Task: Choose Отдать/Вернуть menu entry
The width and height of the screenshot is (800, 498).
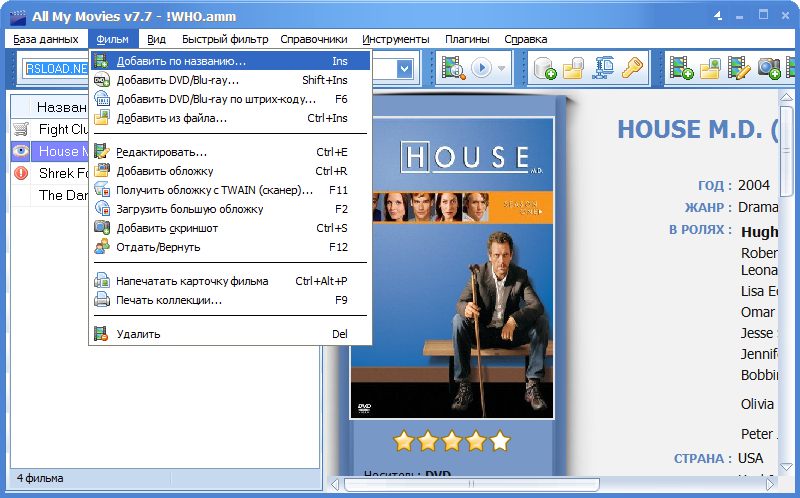Action: [231, 247]
